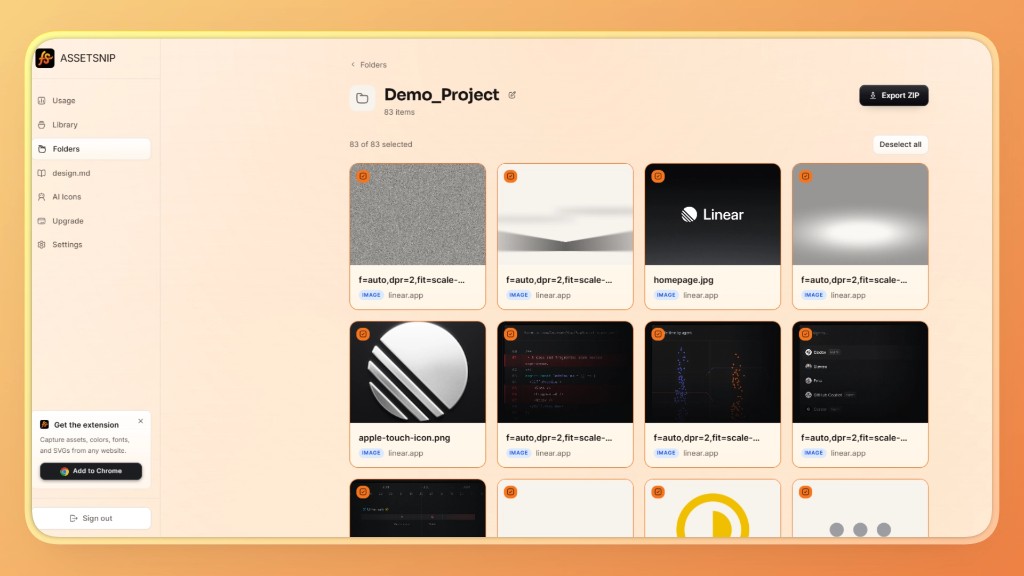Uncheck the yellow circle icon image

(658, 492)
